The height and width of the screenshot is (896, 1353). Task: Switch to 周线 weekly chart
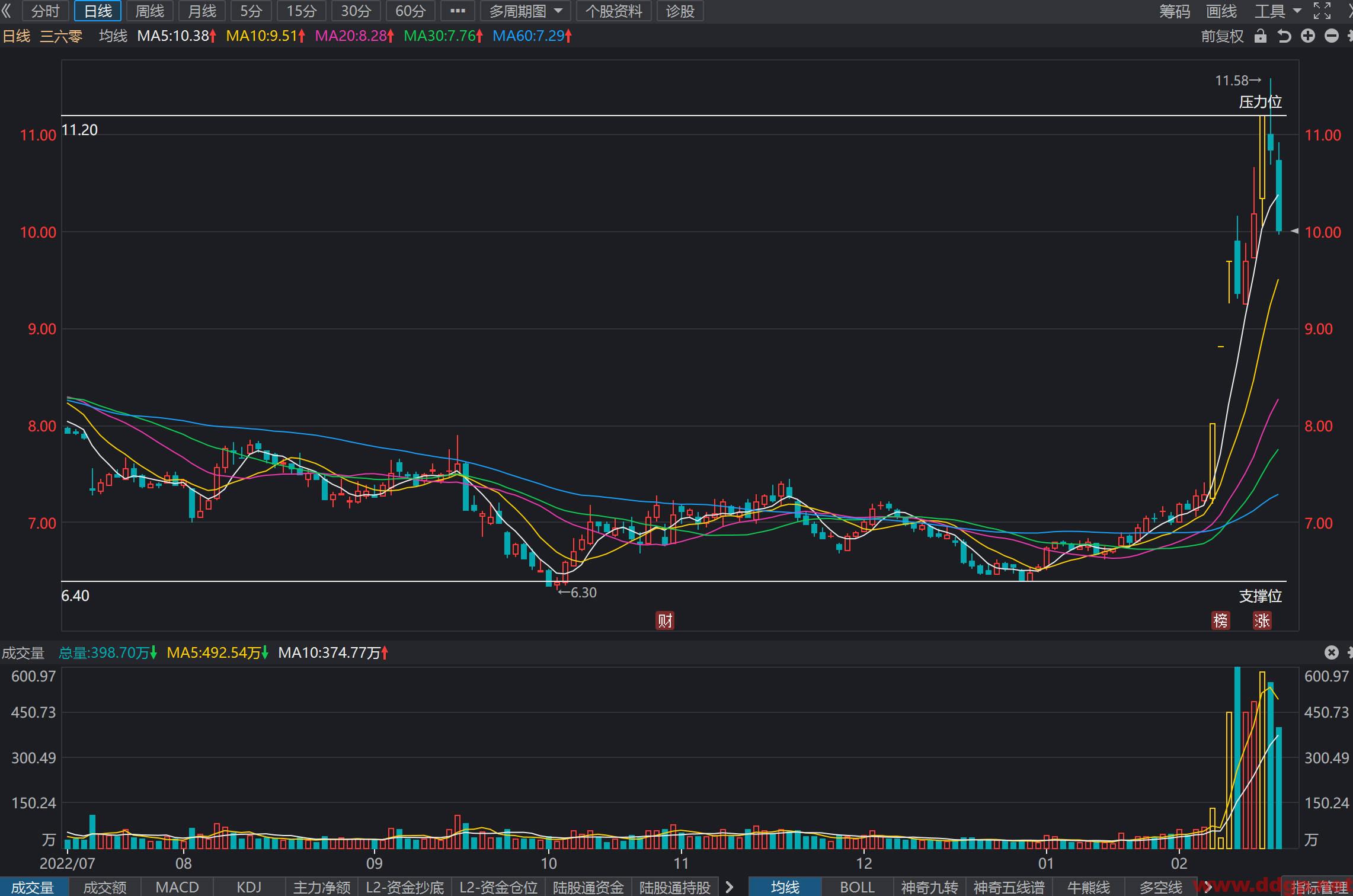click(x=149, y=11)
